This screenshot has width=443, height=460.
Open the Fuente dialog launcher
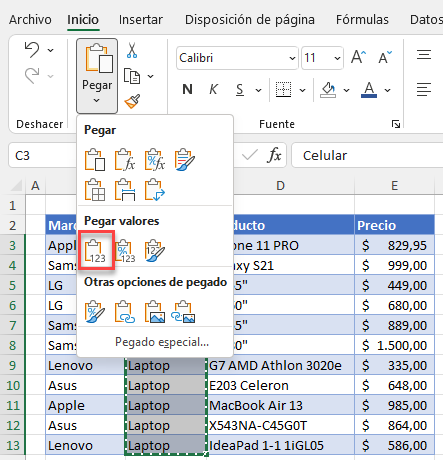pyautogui.click(x=396, y=124)
